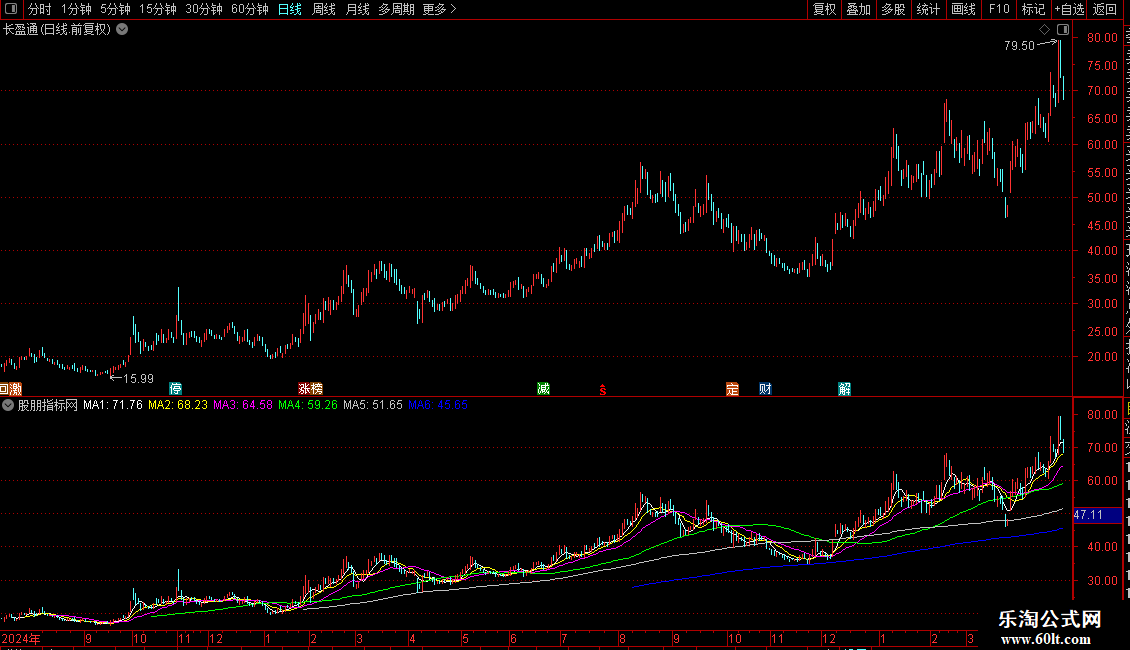The height and width of the screenshot is (650, 1130).
Task: Open 多周期 multi-period view
Action: tap(396, 9)
